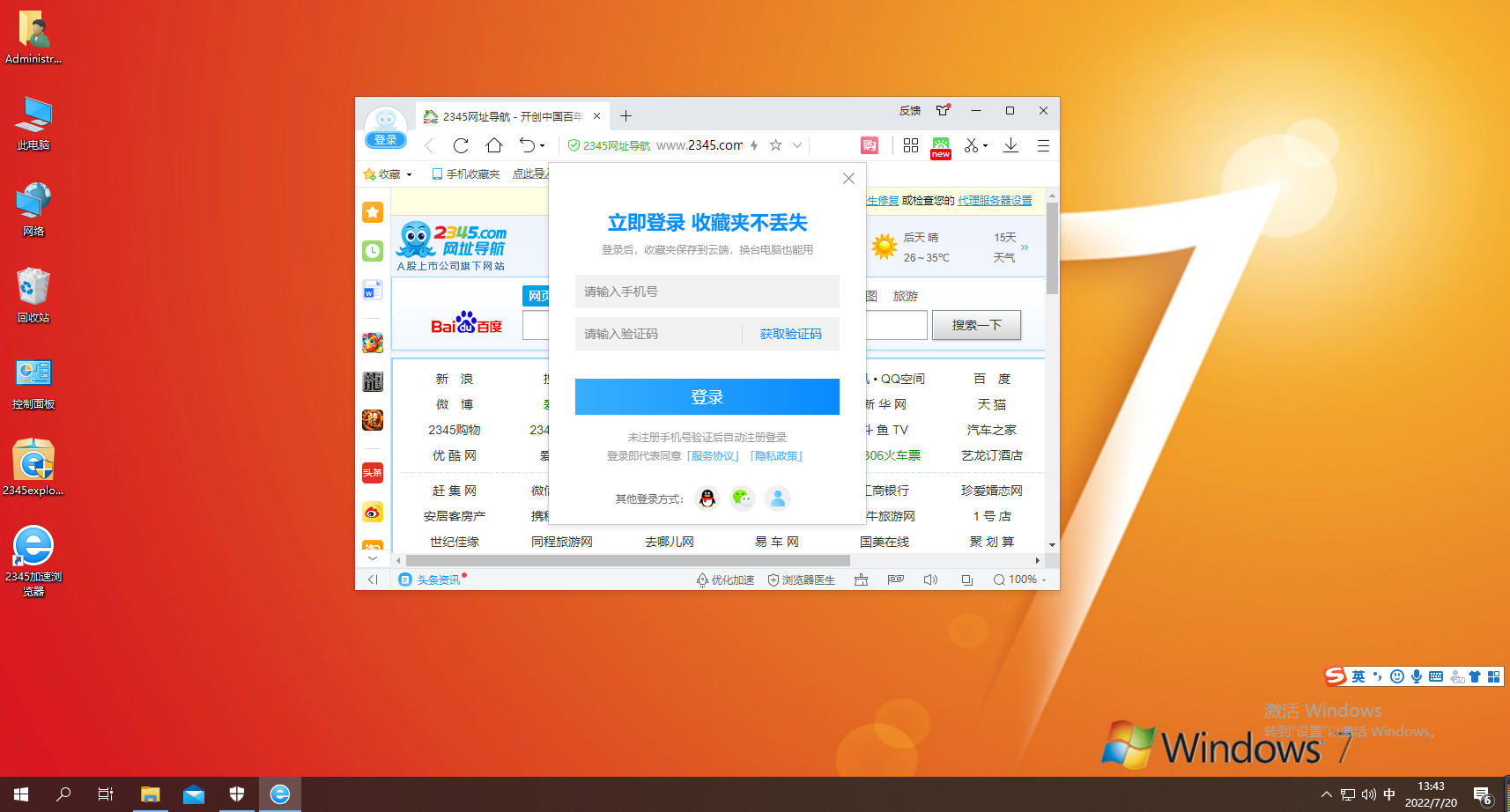Screen dimensions: 1510x812
Task: Click the skin shirt icon in title bar
Action: pyautogui.click(x=944, y=110)
